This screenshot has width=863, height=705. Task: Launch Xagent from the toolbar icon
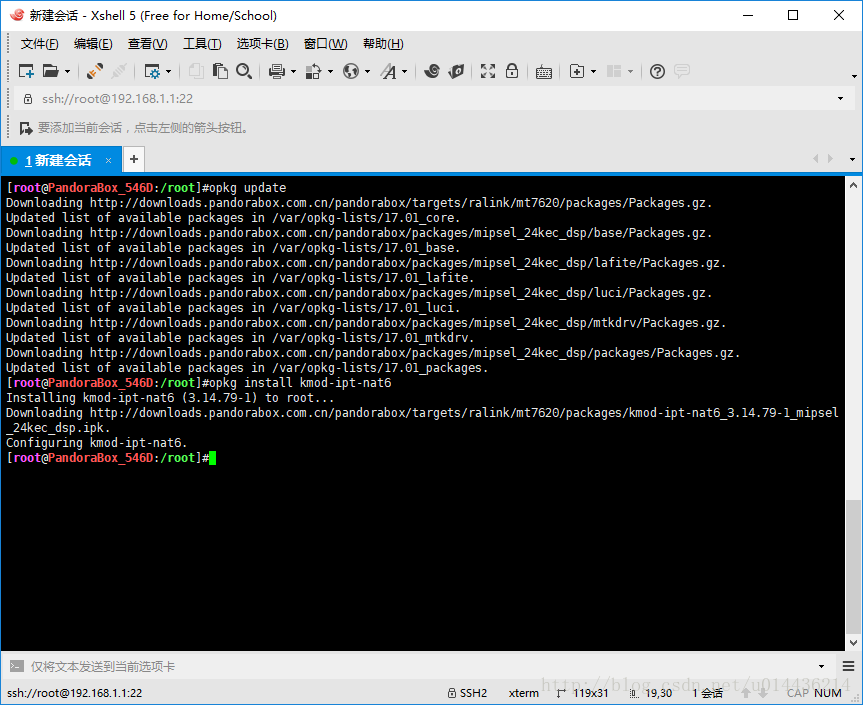point(456,71)
